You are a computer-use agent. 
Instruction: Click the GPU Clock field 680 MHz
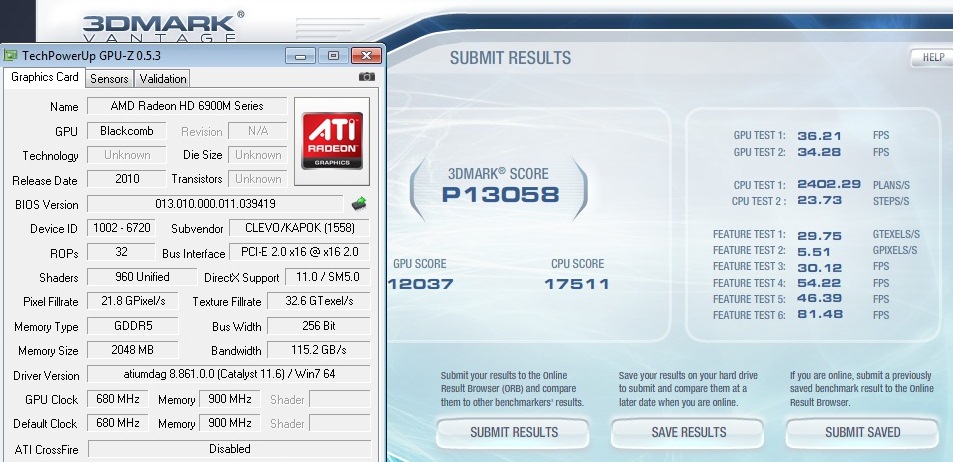[117, 399]
